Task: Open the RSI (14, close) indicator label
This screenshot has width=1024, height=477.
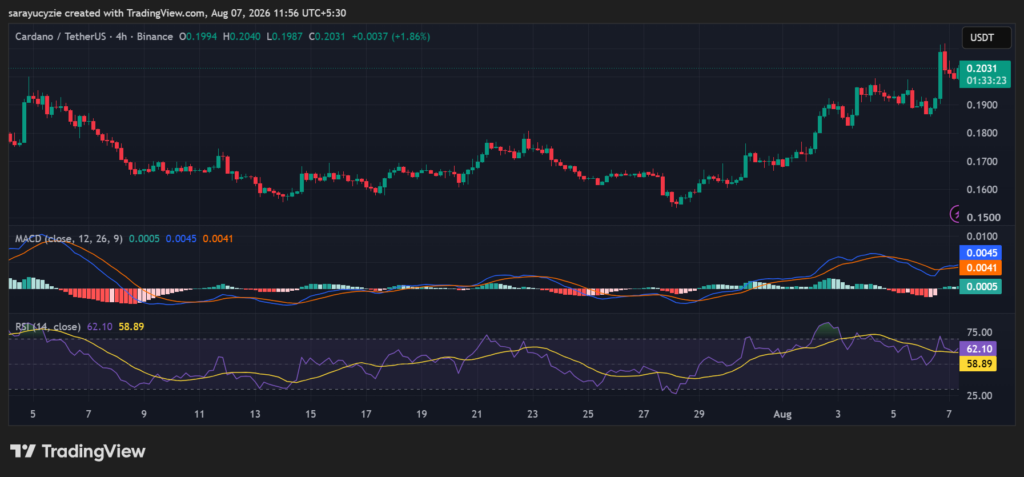Action: point(49,327)
